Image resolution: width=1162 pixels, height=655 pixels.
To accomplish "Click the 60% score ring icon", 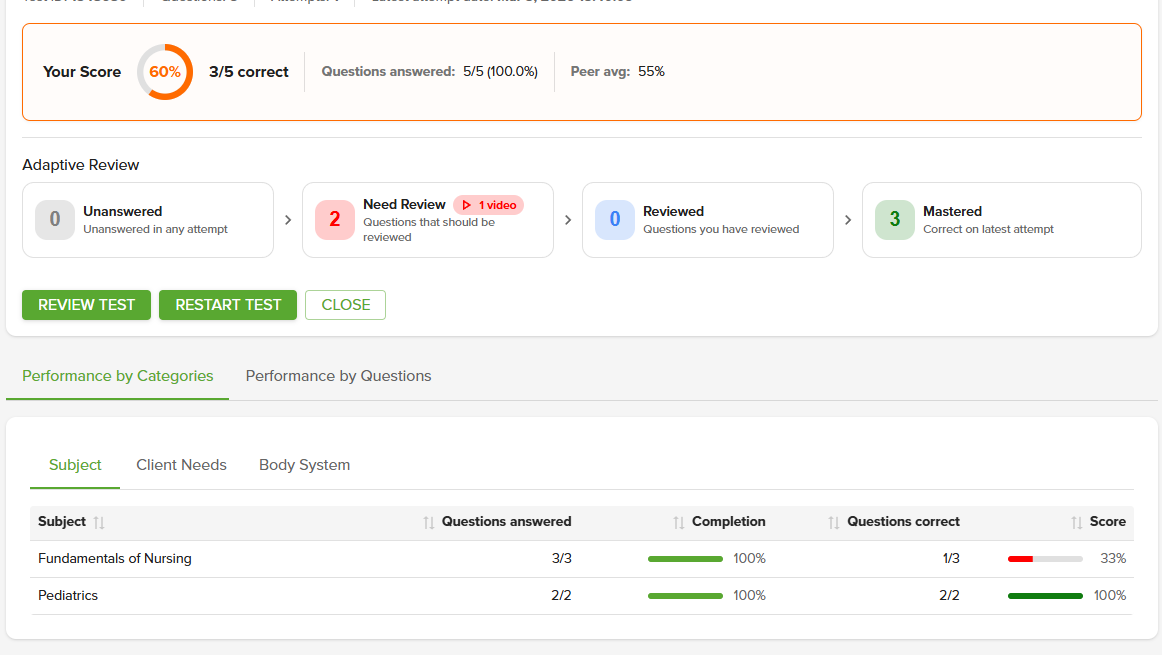I will coord(165,71).
